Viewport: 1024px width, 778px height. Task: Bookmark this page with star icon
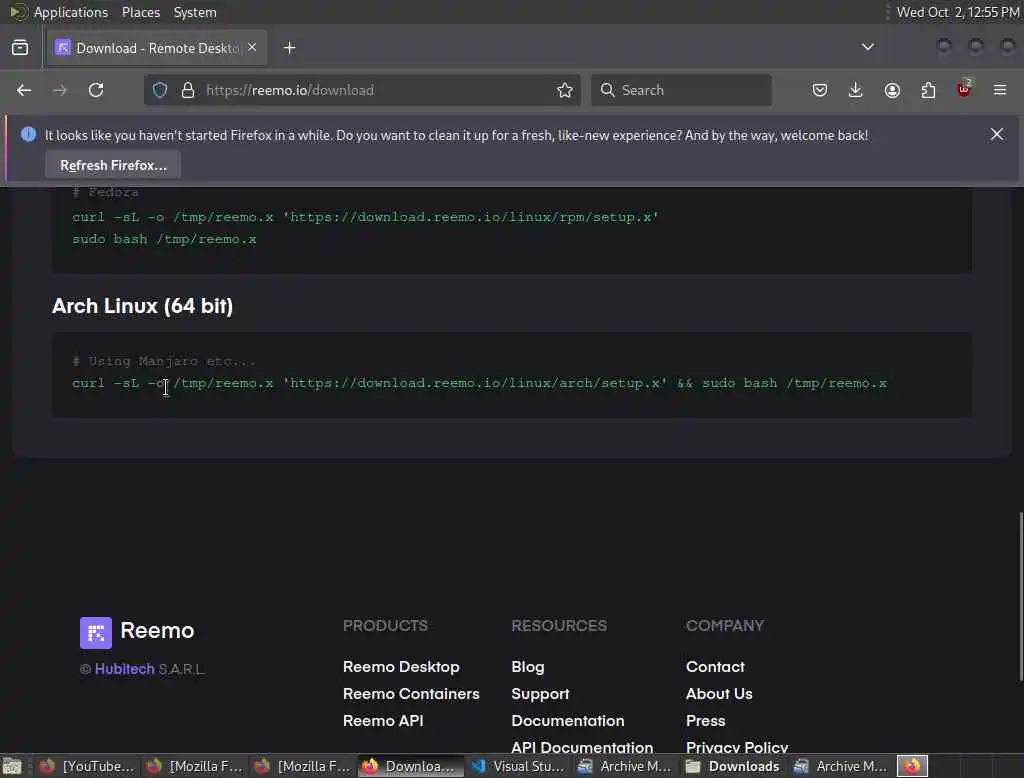[x=565, y=90]
